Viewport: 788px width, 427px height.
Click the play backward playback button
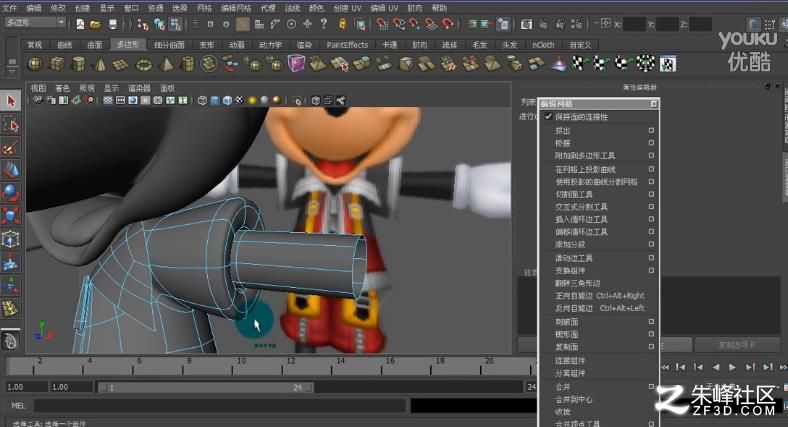(x=716, y=367)
